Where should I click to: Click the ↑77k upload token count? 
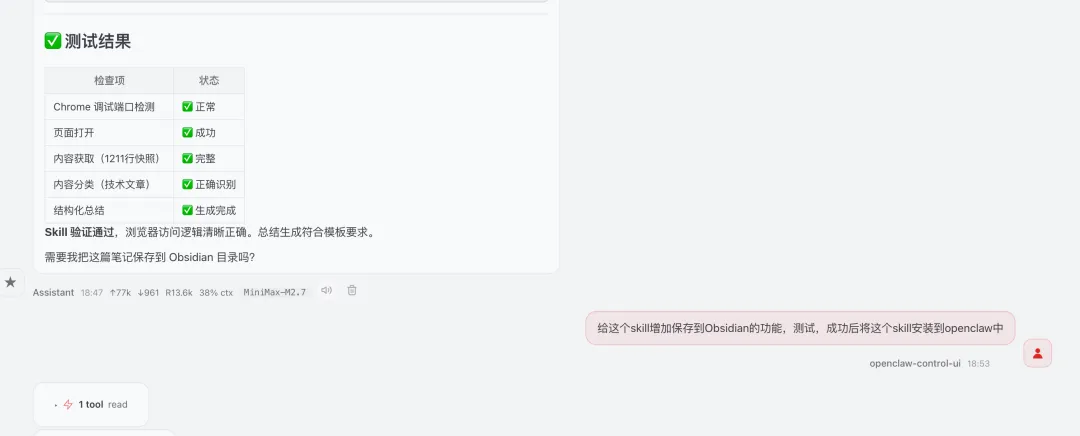pyautogui.click(x=121, y=292)
